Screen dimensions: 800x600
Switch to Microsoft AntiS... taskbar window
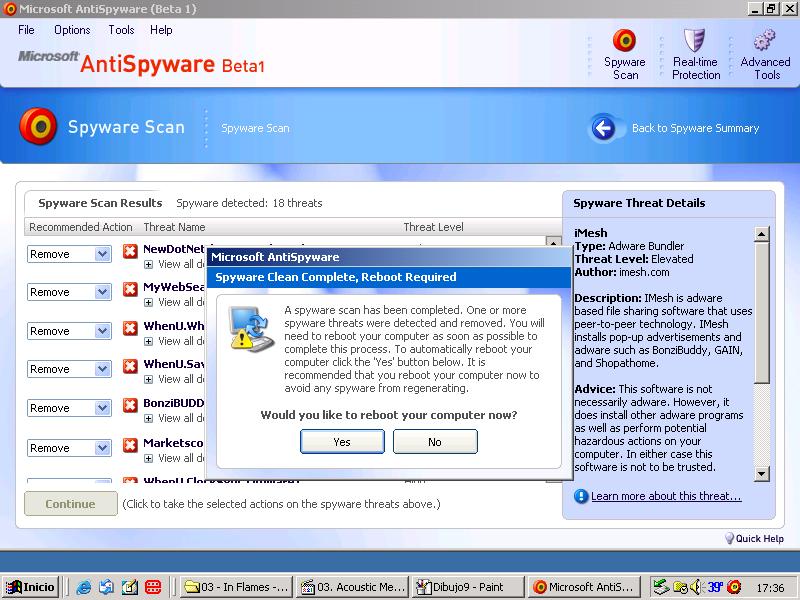[x=585, y=587]
